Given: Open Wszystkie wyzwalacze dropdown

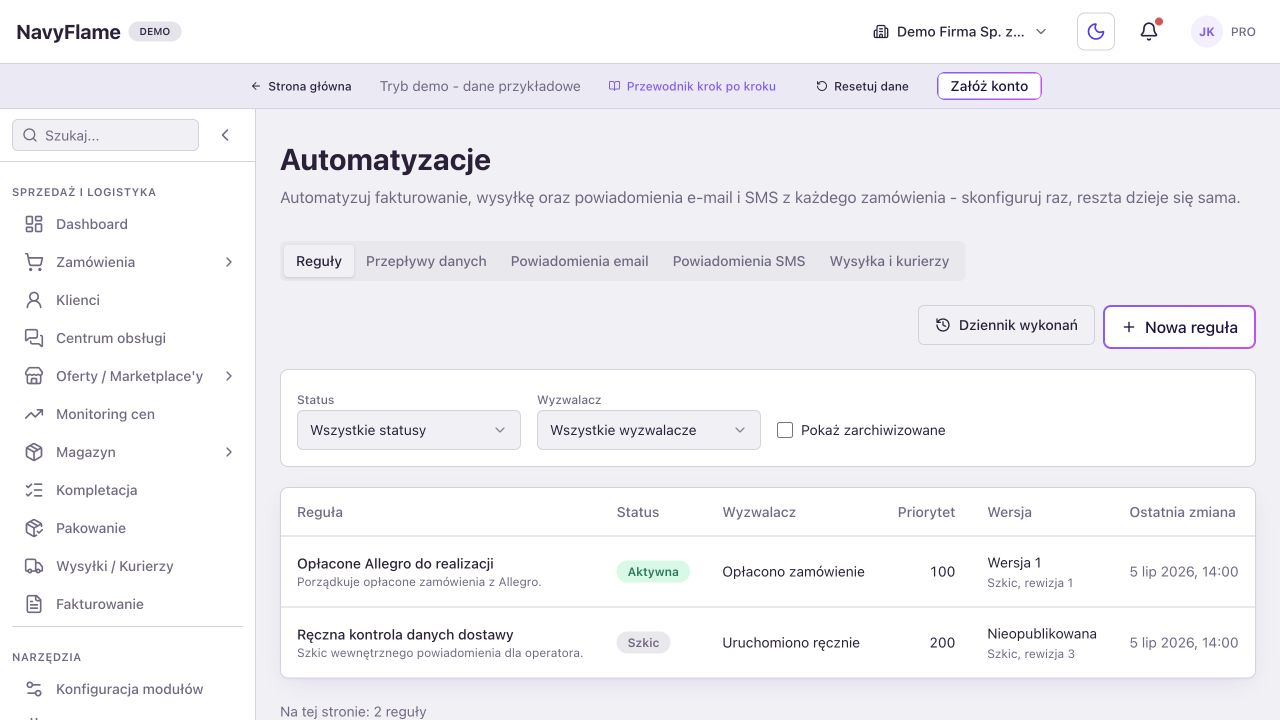Looking at the screenshot, I should pos(649,430).
